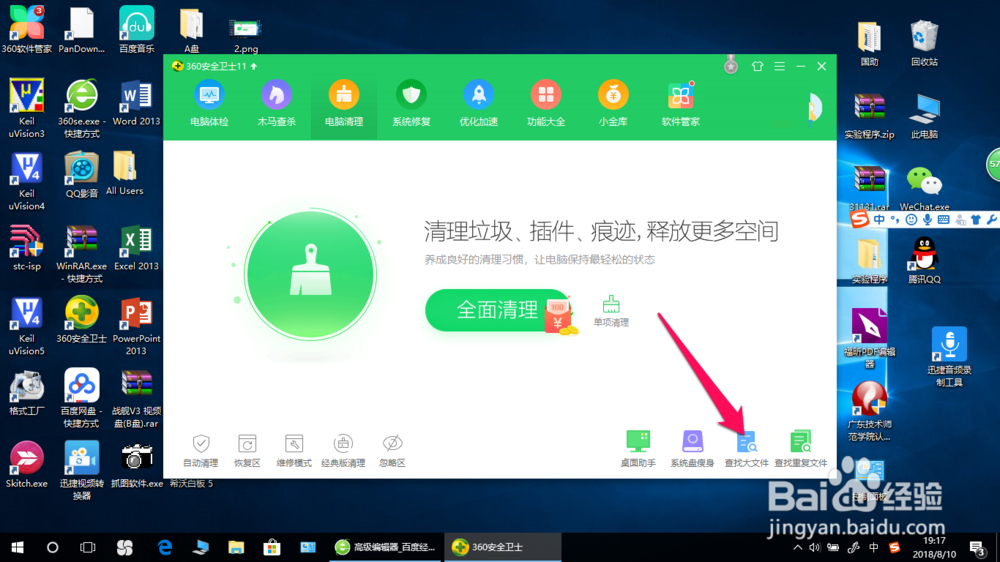
Task: Select the 2.png file on desktop
Action: click(x=246, y=36)
